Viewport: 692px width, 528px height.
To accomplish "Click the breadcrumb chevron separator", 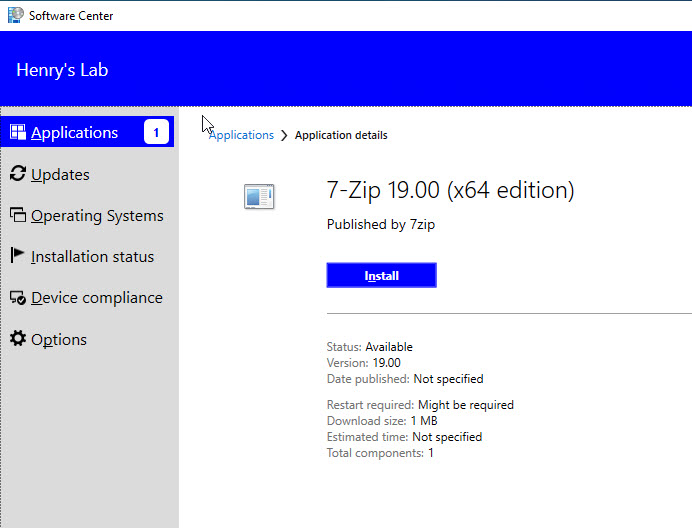I will pyautogui.click(x=284, y=135).
